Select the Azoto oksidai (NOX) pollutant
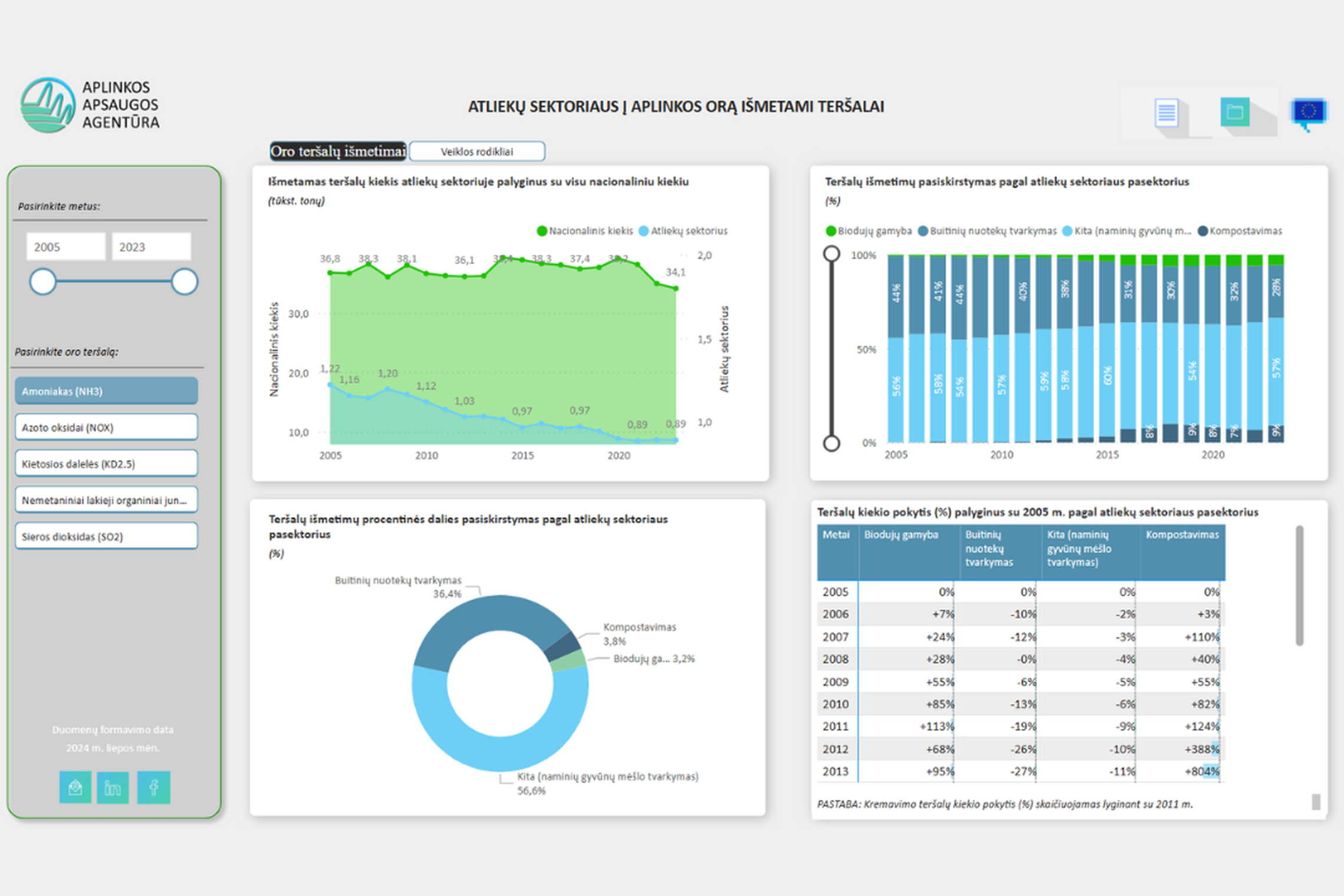Image resolution: width=1344 pixels, height=896 pixels. pos(106,427)
